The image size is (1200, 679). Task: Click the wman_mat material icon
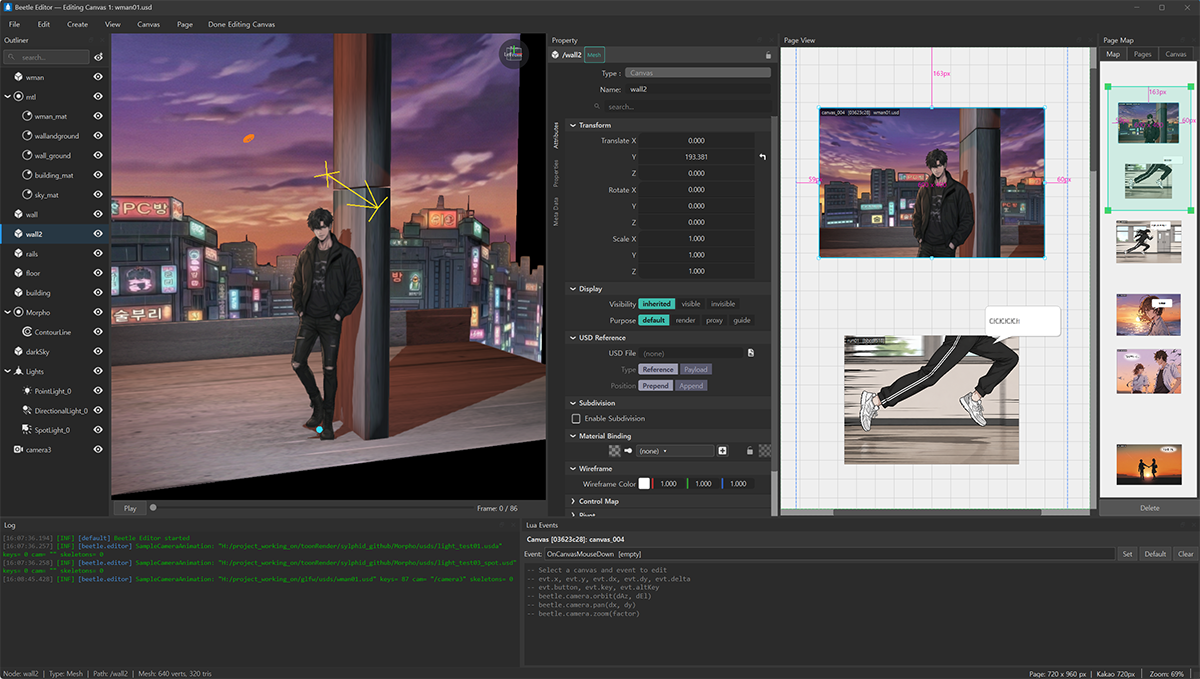click(x=27, y=116)
